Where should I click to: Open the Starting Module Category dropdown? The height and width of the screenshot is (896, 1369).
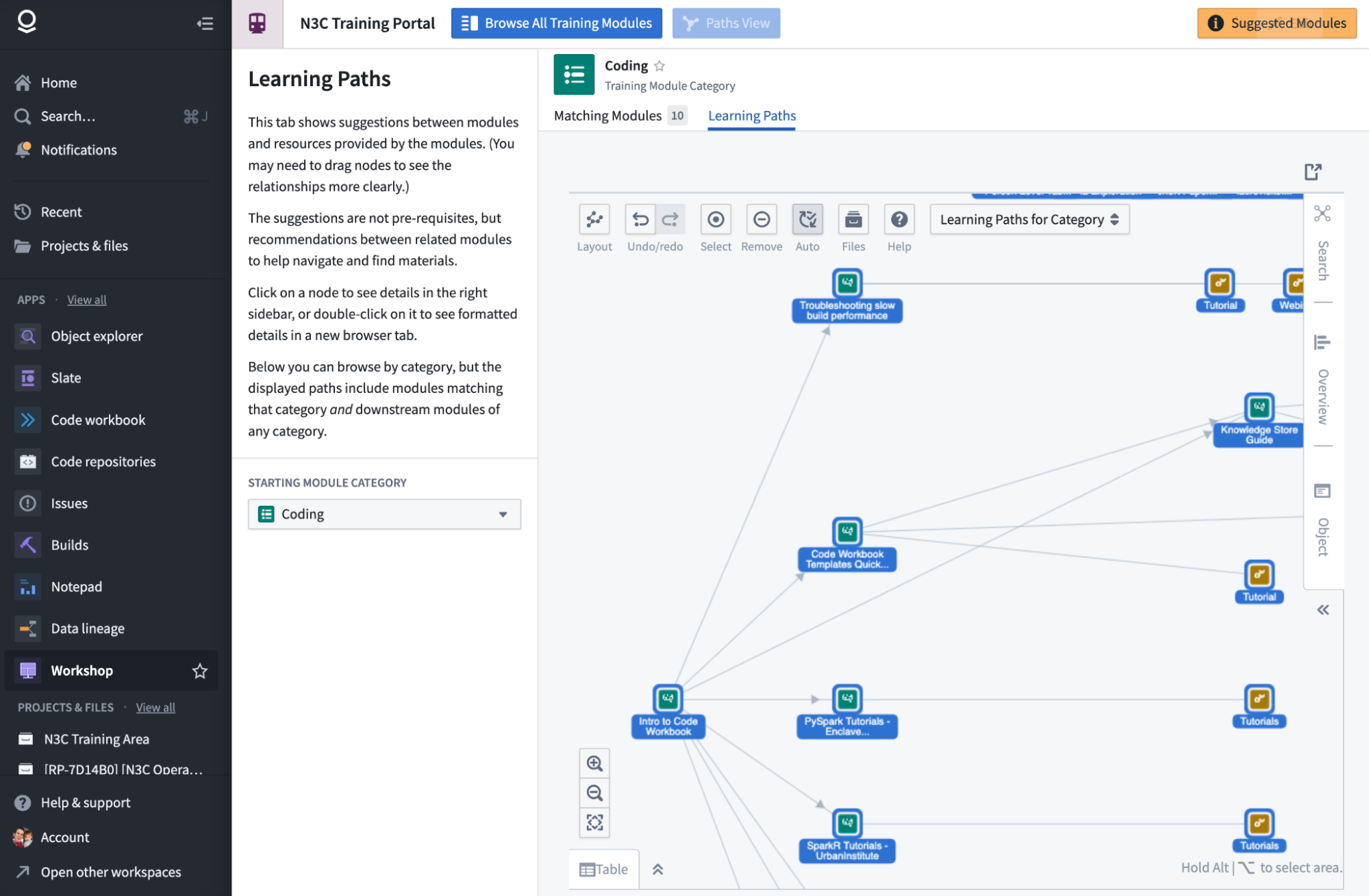pos(384,514)
